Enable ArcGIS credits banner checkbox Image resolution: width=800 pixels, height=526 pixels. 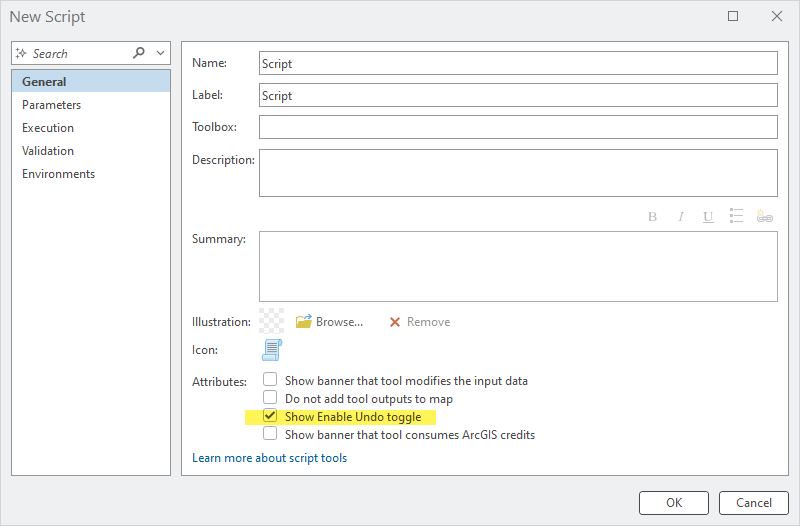pyautogui.click(x=270, y=434)
